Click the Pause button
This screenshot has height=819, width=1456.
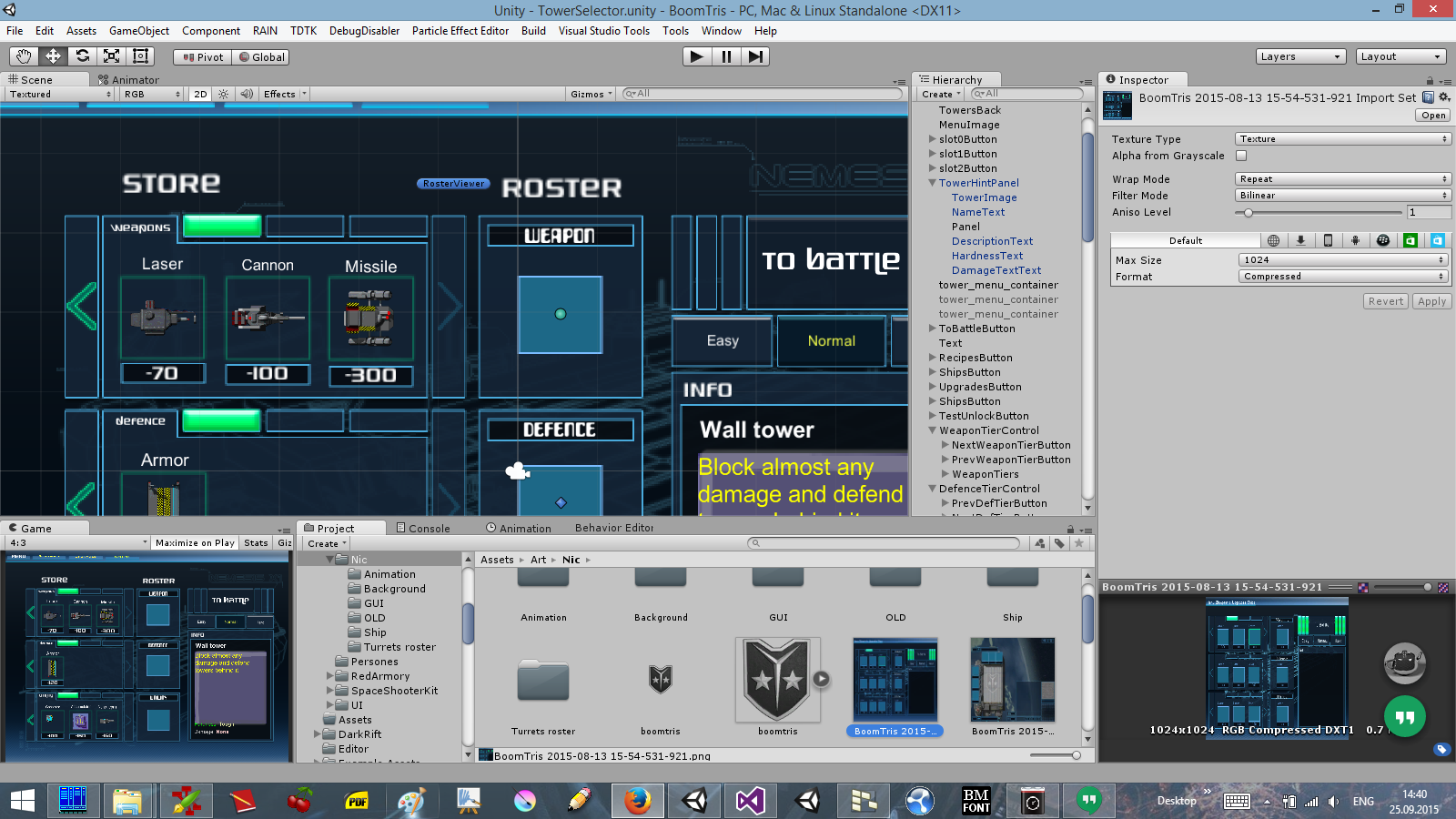click(x=726, y=56)
